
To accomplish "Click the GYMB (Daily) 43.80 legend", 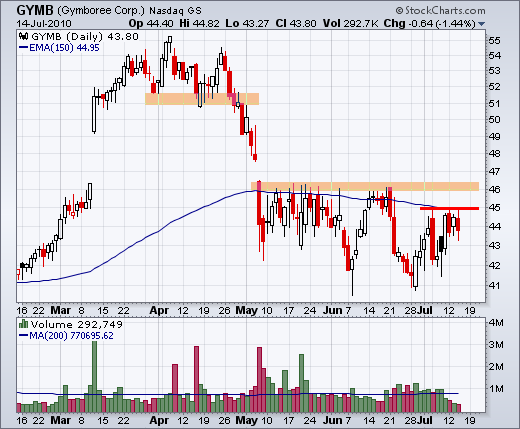I will tap(85, 36).
